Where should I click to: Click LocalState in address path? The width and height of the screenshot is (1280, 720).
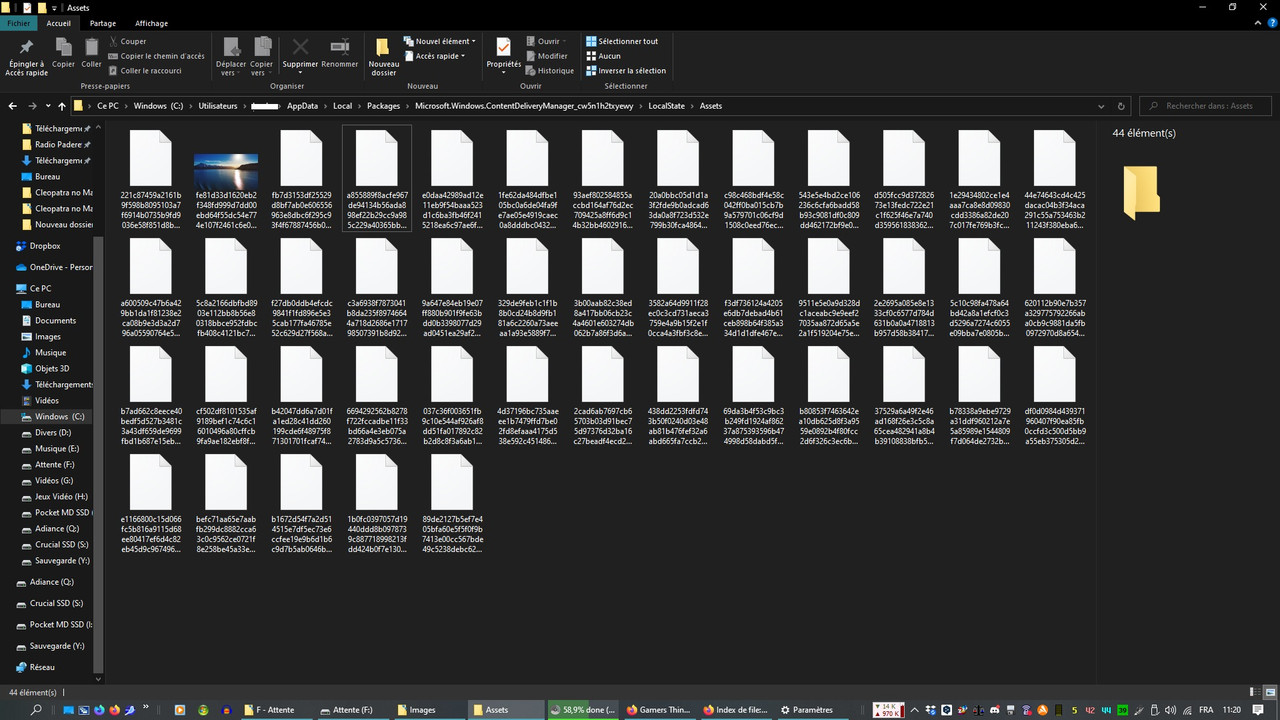coord(667,106)
